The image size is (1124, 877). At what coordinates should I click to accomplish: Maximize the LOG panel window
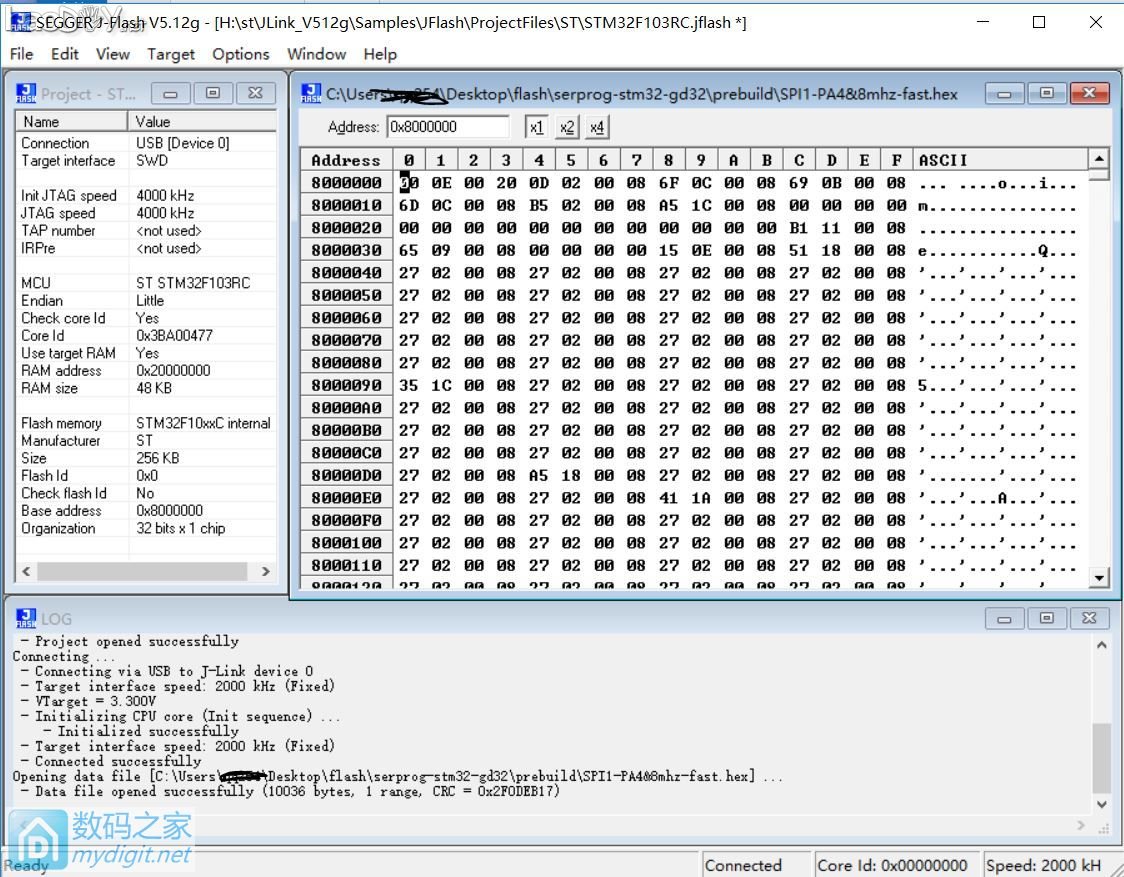coord(1046,618)
